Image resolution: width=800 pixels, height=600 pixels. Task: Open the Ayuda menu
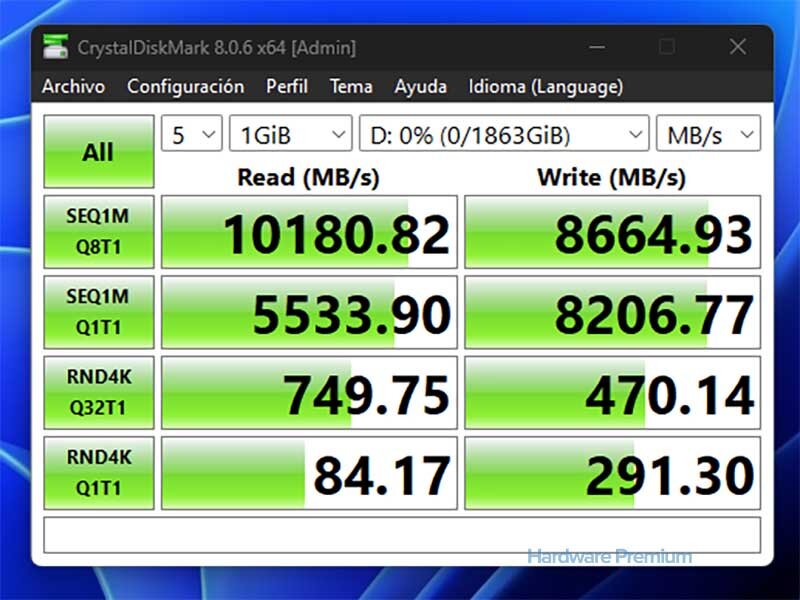(x=420, y=86)
